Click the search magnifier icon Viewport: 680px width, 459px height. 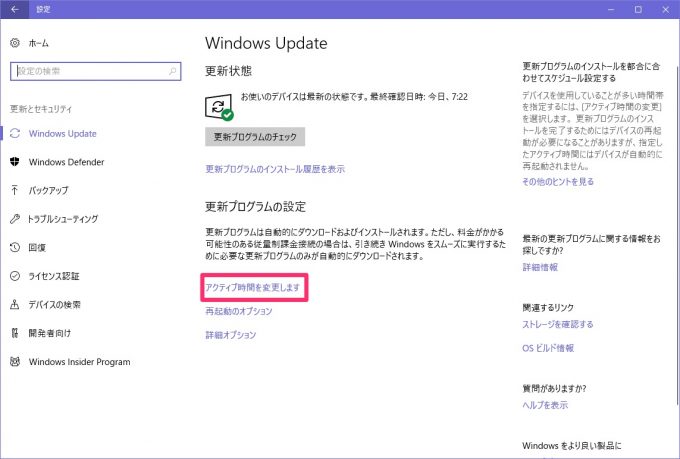(173, 71)
